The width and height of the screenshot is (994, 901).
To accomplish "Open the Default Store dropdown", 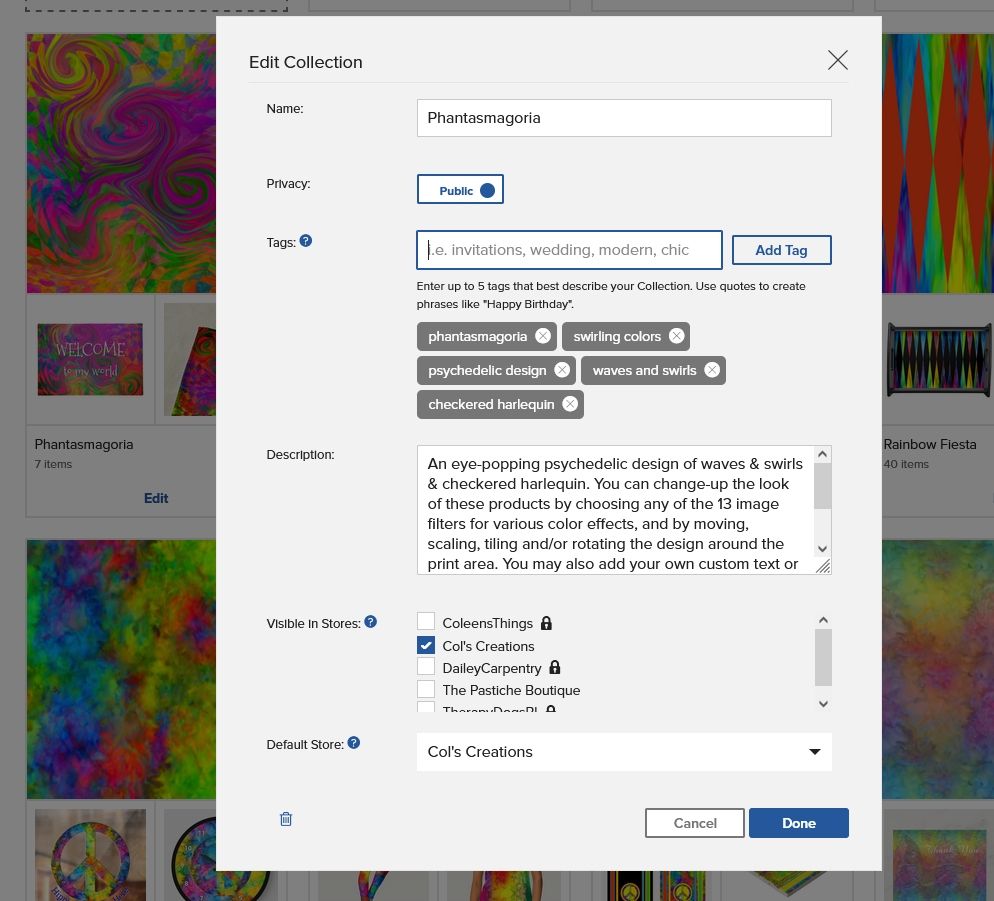I will point(623,752).
